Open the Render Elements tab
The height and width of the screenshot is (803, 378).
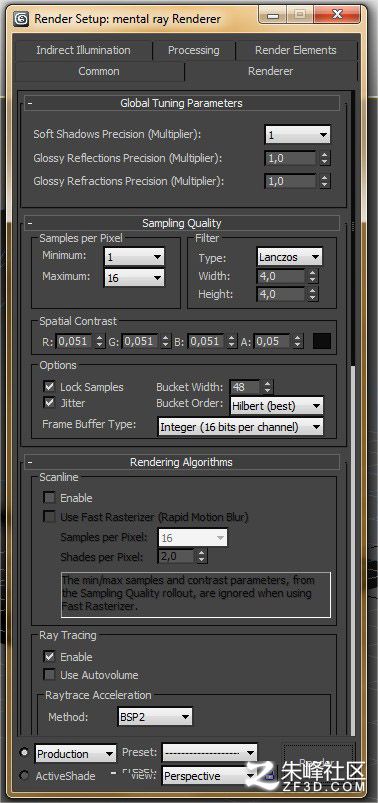[296, 50]
